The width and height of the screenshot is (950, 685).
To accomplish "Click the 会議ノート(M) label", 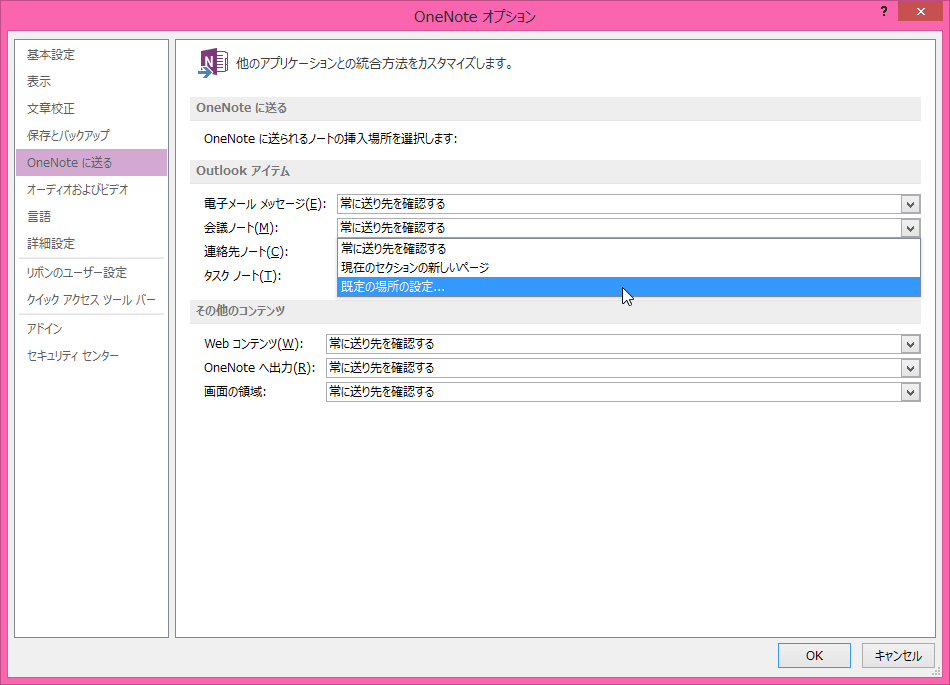I will 241,228.
